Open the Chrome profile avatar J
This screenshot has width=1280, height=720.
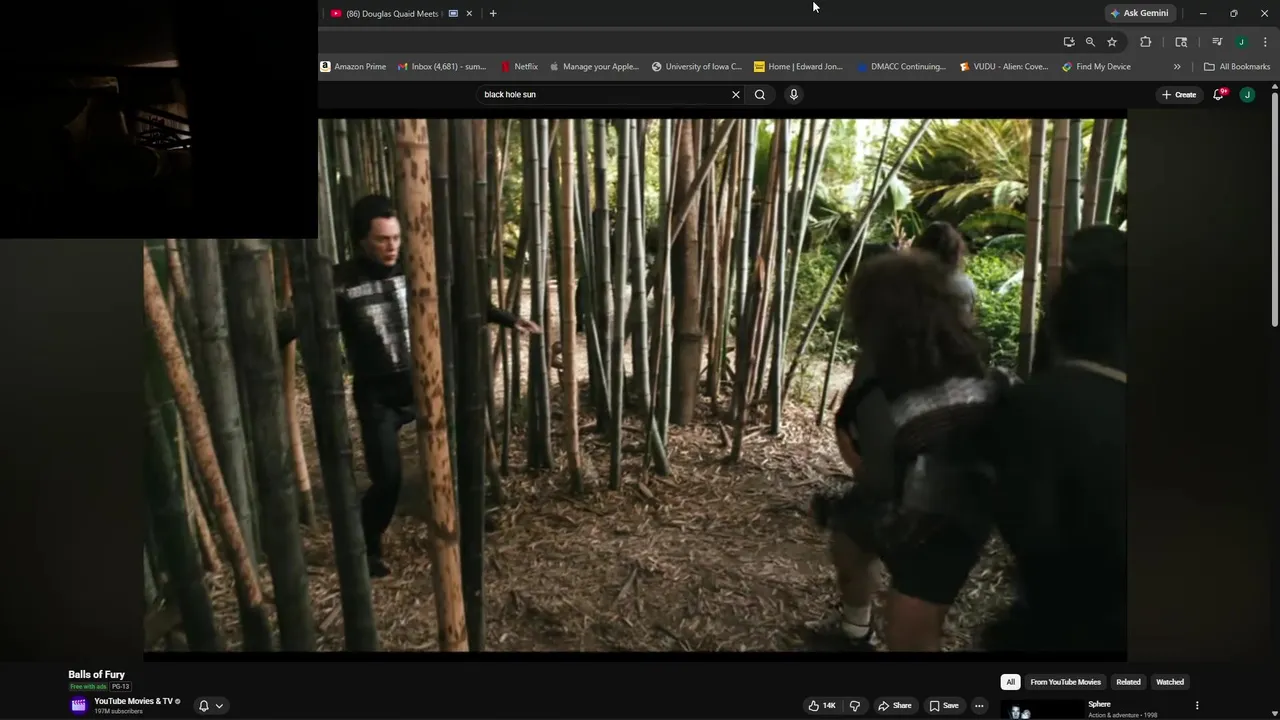tap(1241, 42)
